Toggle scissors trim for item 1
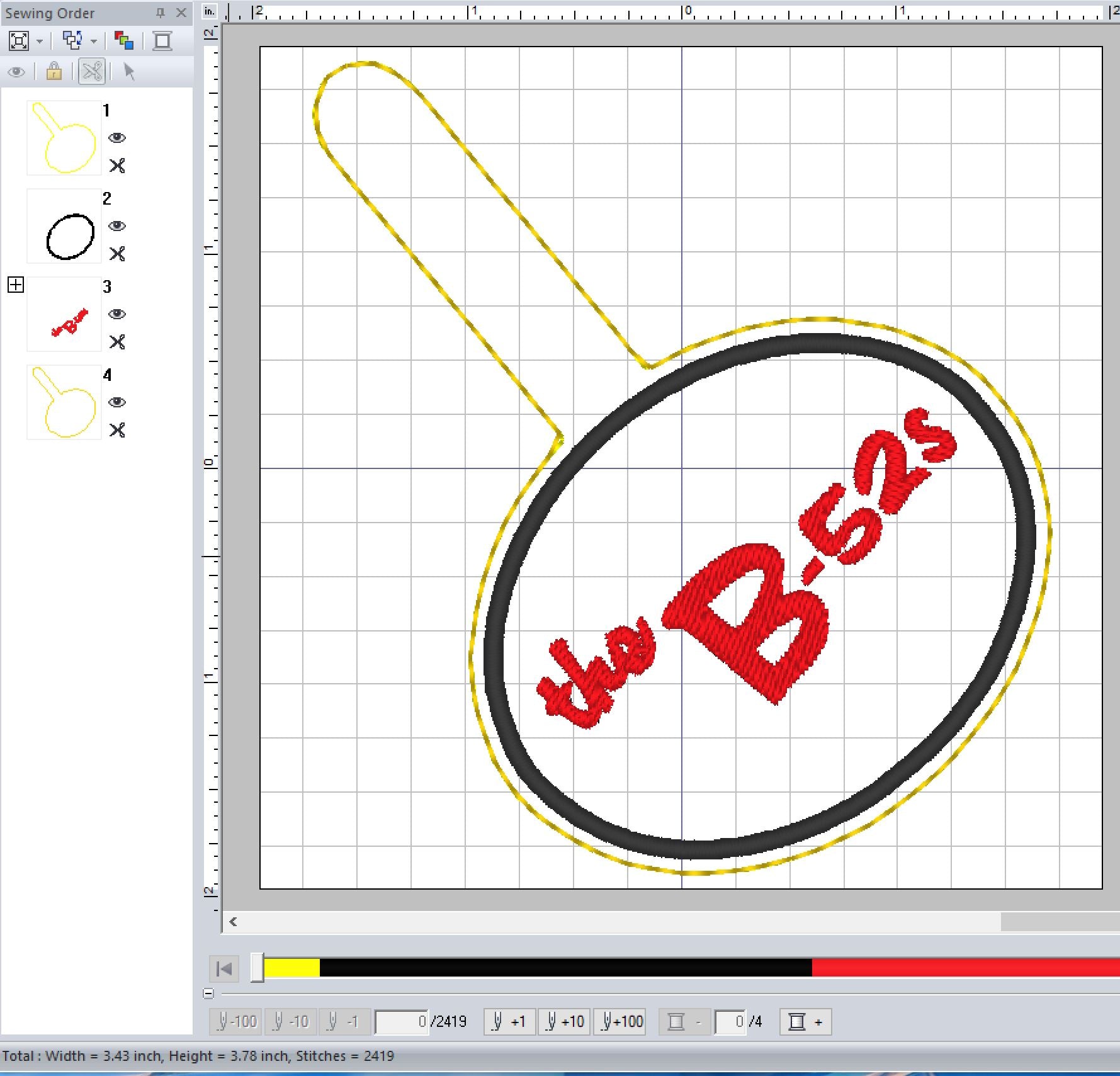The image size is (1120, 1076). coord(117,166)
